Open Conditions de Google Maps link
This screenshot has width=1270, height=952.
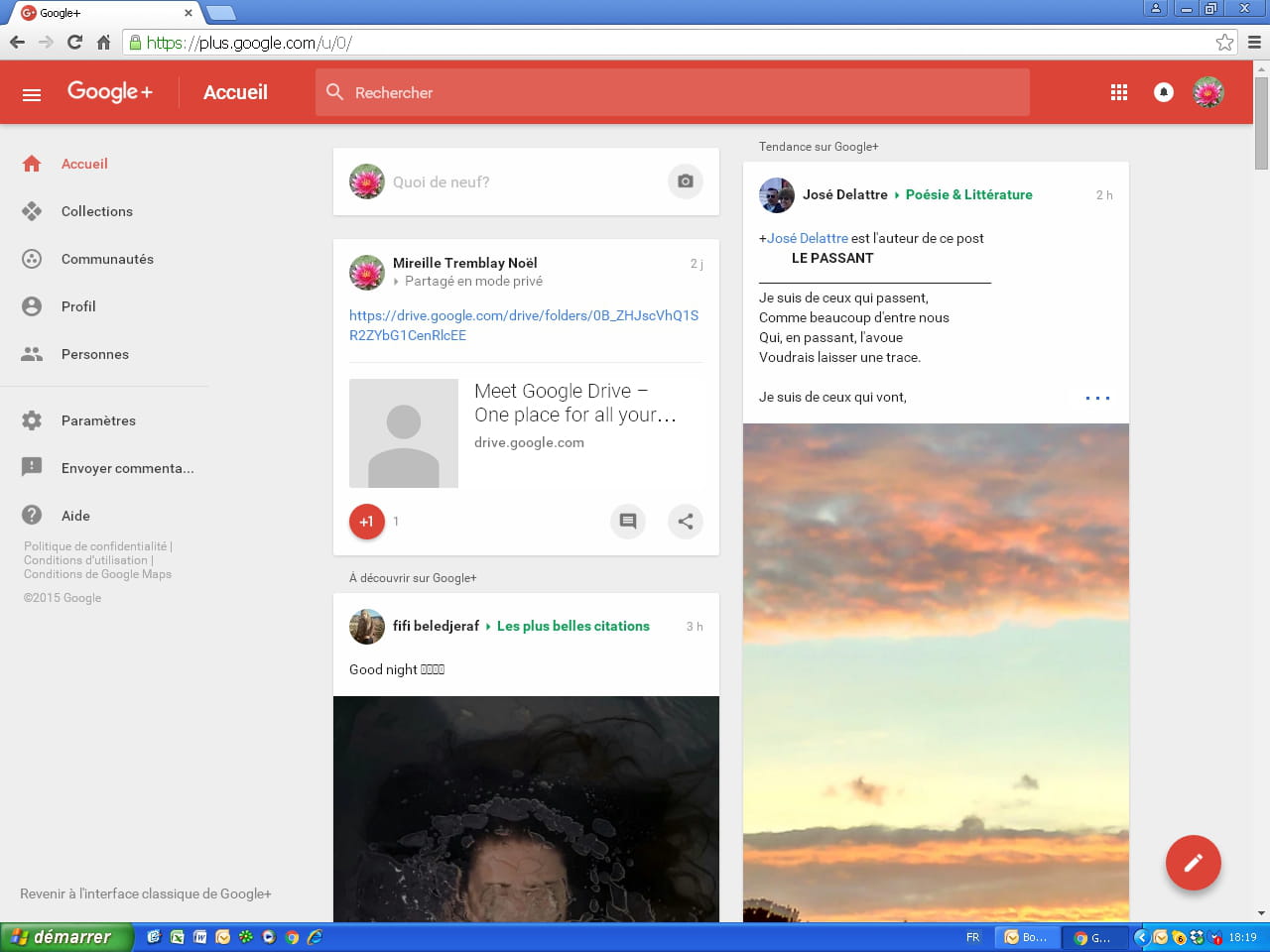(x=97, y=574)
